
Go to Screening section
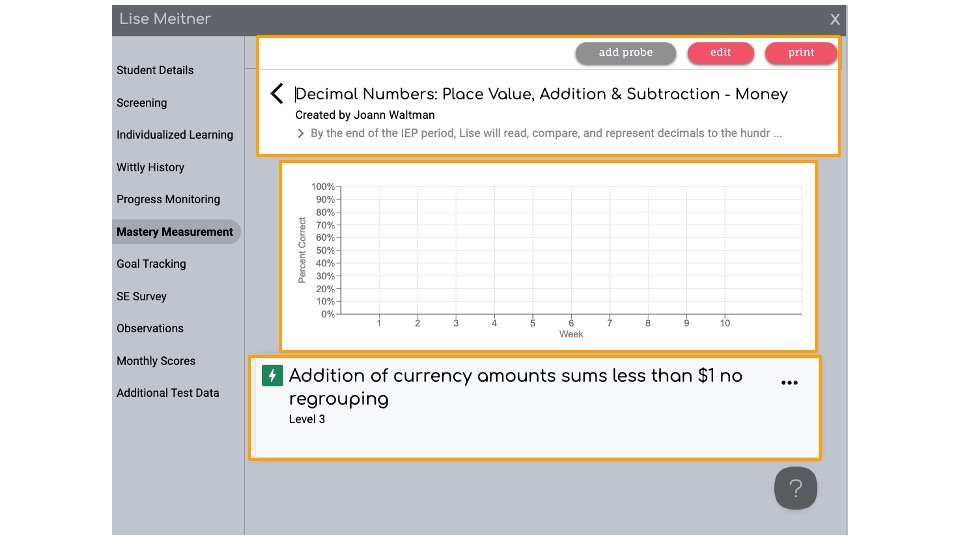tap(141, 103)
